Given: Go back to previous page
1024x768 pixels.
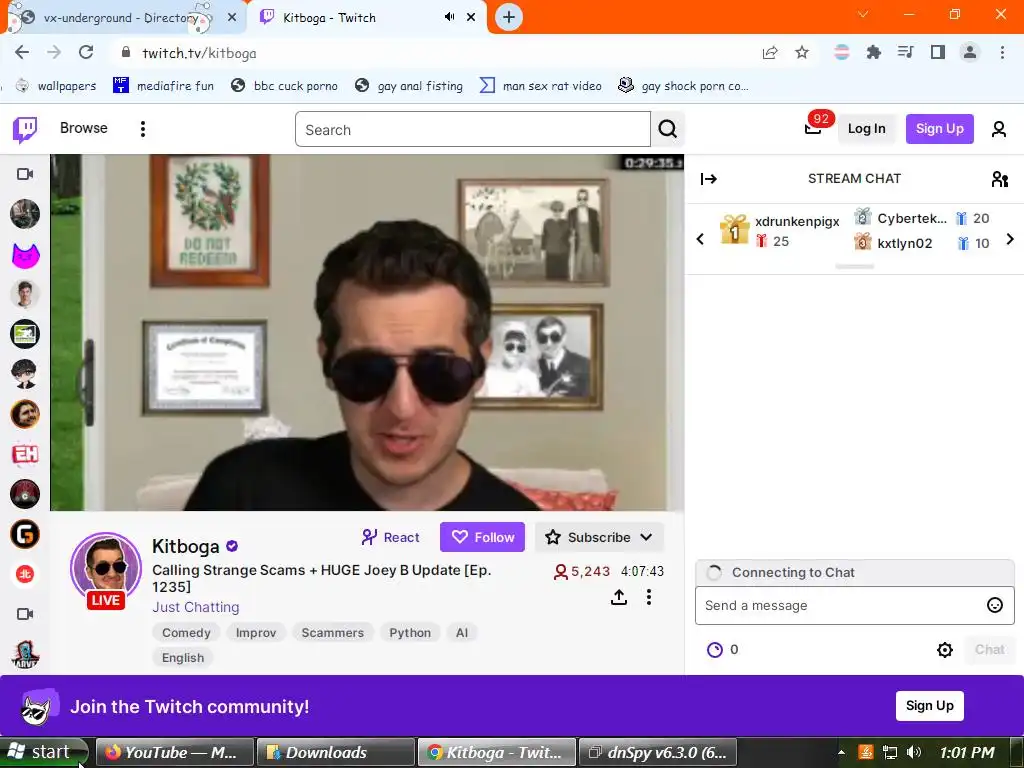Looking at the screenshot, I should (x=22, y=52).
